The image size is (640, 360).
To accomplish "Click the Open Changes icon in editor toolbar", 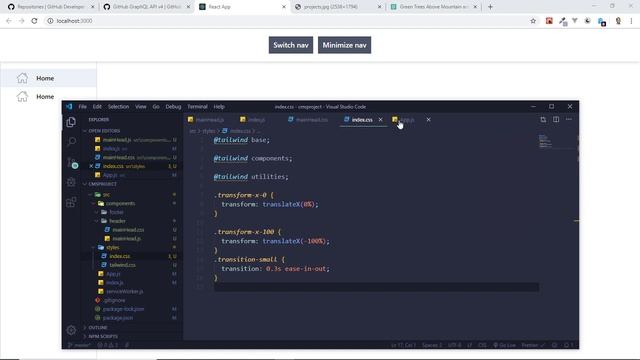I will (543, 120).
